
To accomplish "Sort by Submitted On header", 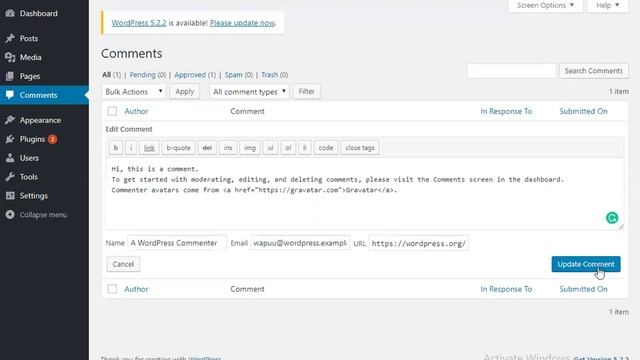I will [x=583, y=111].
